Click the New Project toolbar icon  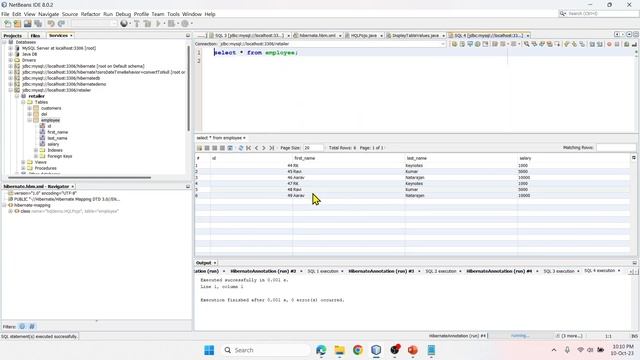coord(17,24)
